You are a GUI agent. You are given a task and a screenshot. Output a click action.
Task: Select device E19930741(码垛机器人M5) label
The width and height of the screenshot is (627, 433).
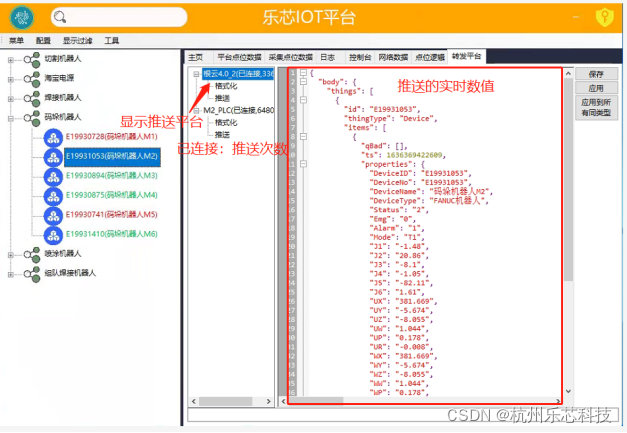[x=112, y=215]
